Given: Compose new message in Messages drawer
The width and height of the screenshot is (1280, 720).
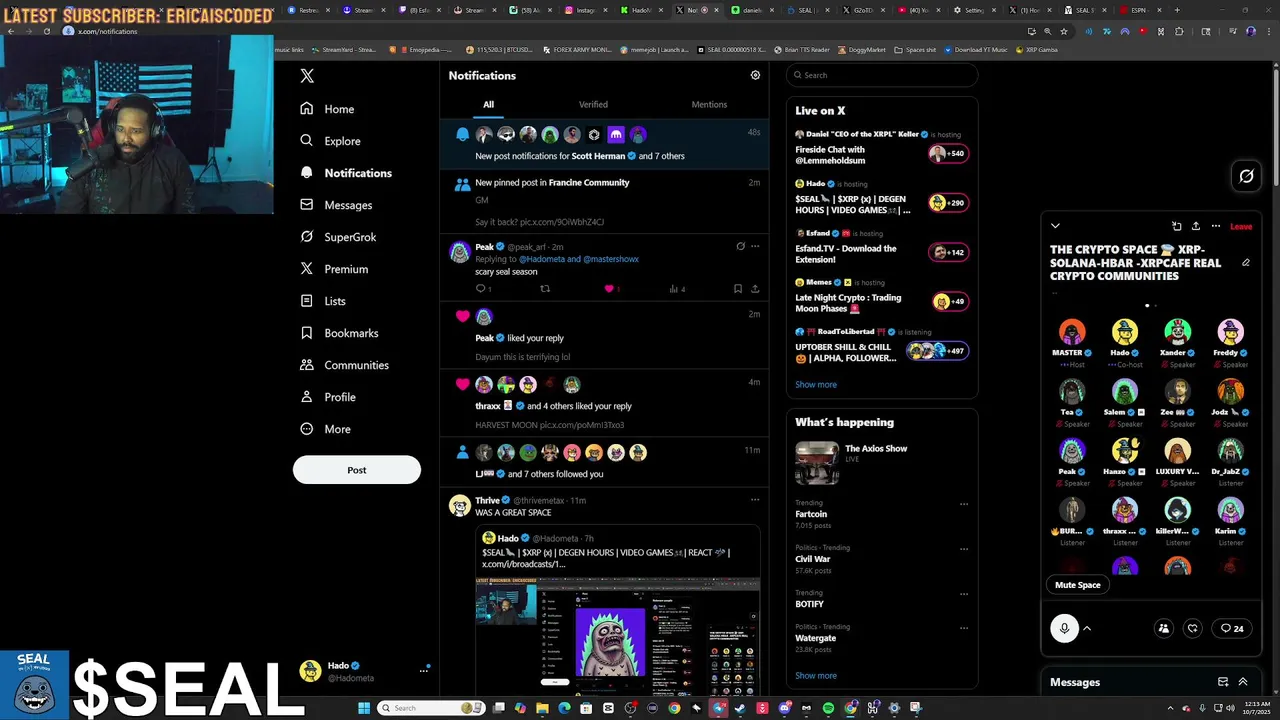Looking at the screenshot, I should coord(1223,682).
